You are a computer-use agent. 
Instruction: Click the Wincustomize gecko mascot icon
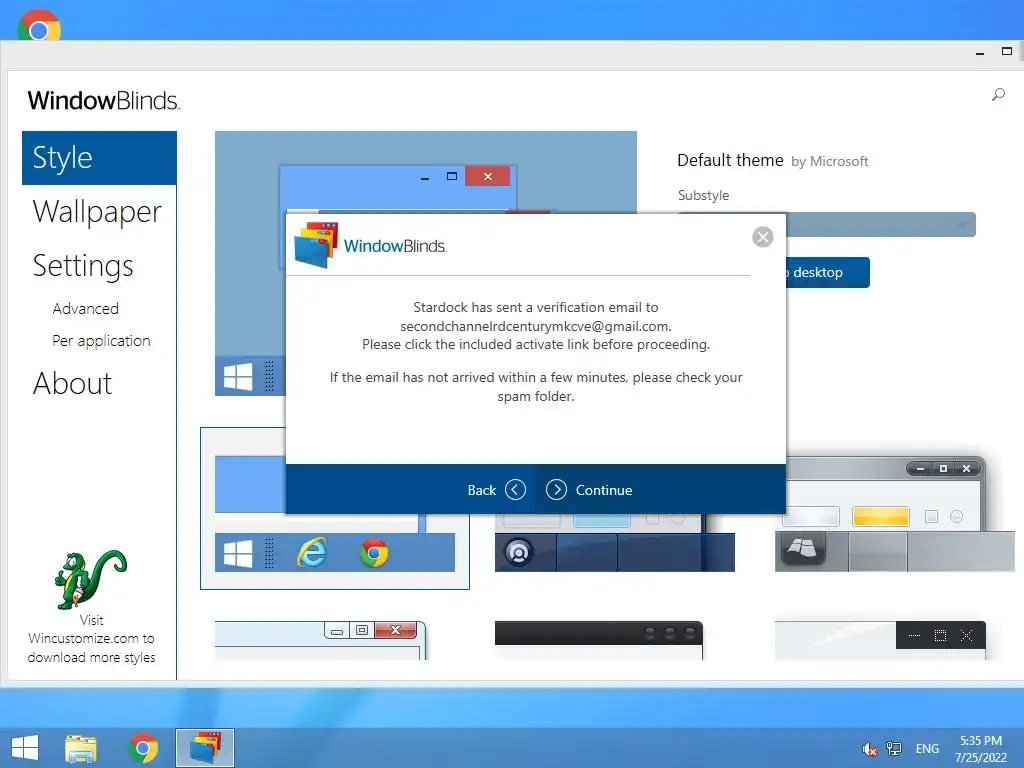point(91,579)
